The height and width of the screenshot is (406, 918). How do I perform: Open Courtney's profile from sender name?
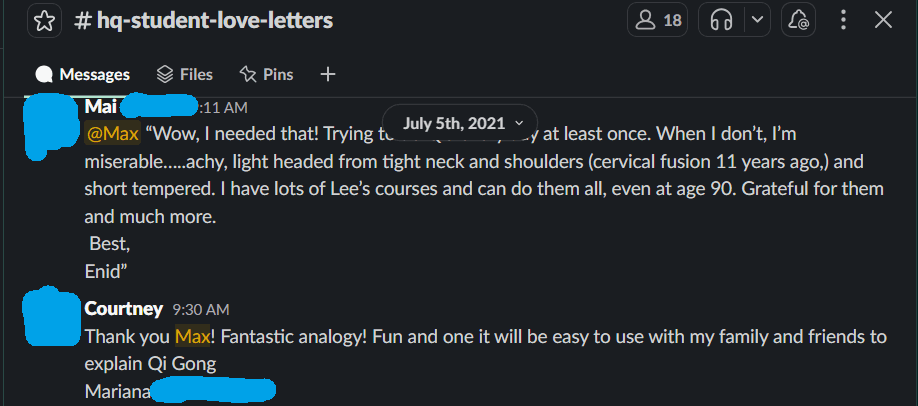[x=123, y=308]
